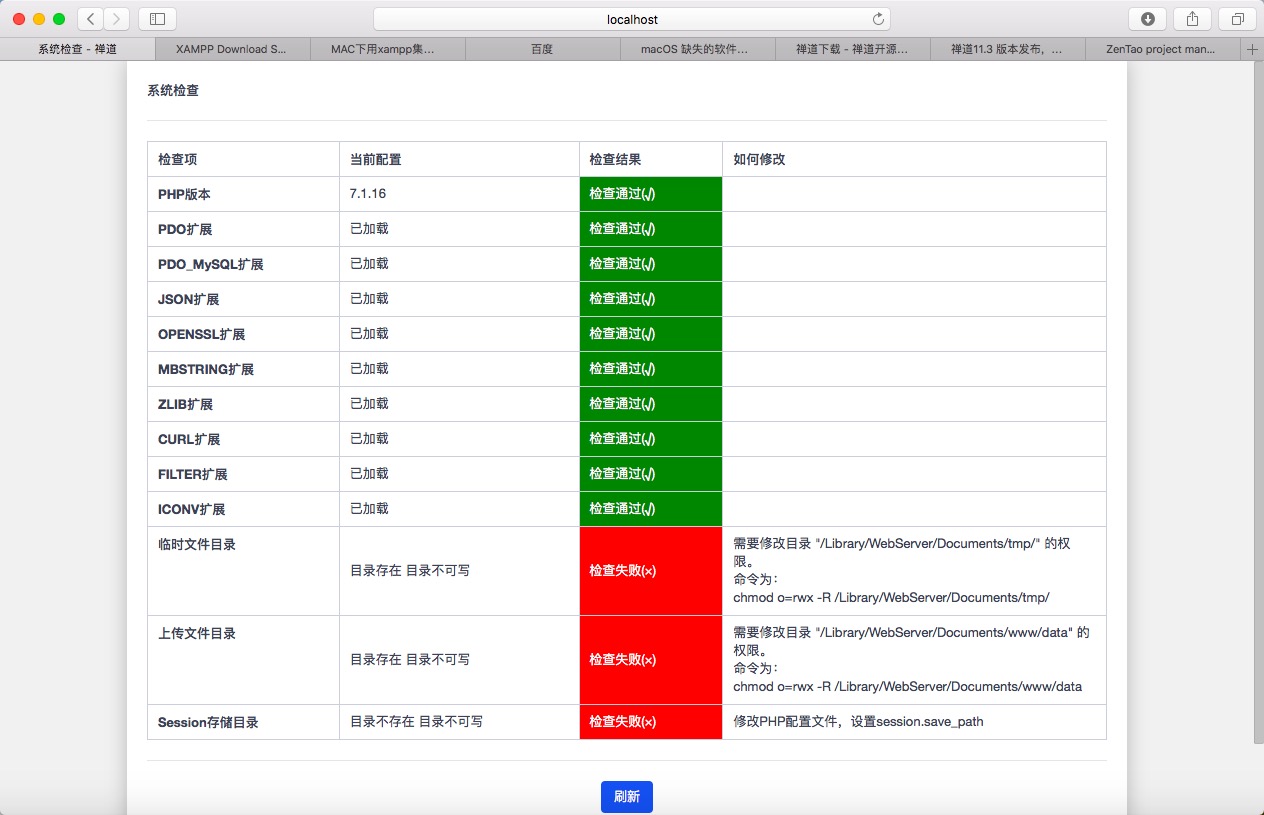1264x815 pixels.
Task: Go forward with Safari forward arrow
Action: pos(117,19)
